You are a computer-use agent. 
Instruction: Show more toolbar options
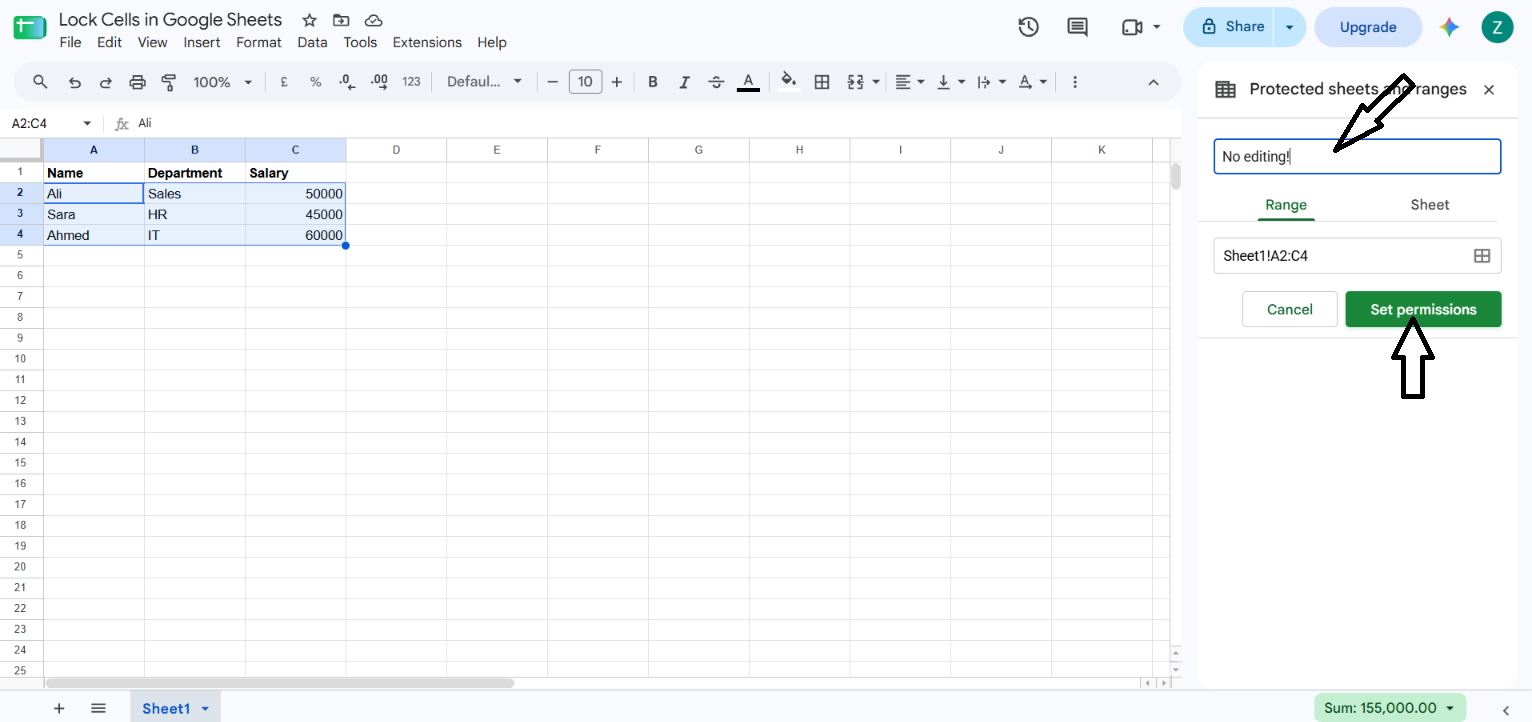pyautogui.click(x=1075, y=82)
